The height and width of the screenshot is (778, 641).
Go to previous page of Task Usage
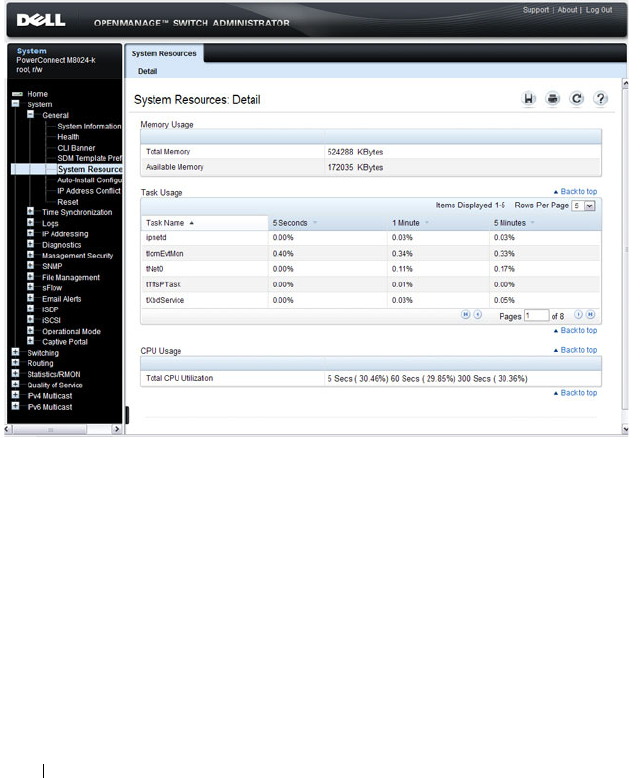[478, 315]
